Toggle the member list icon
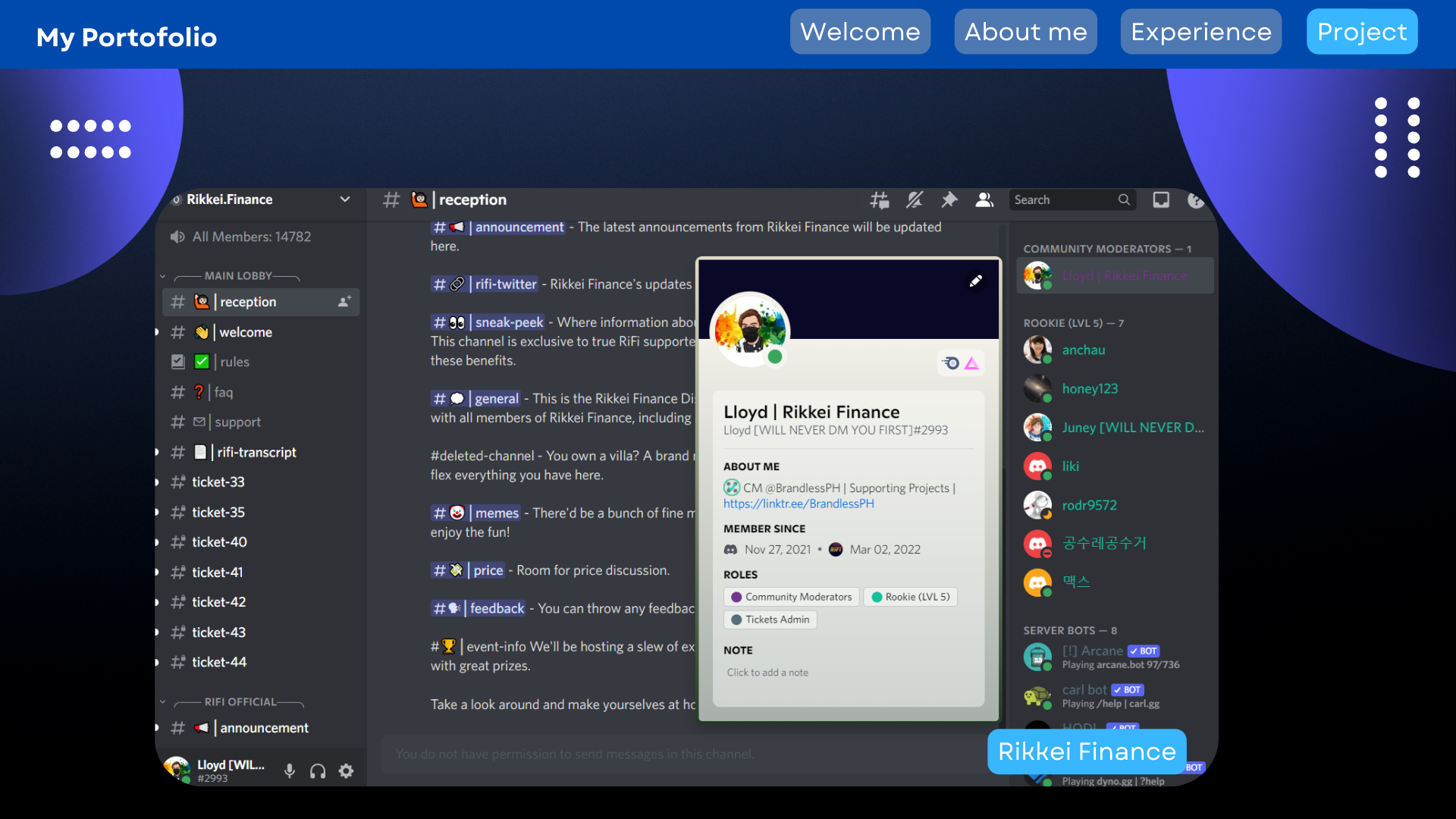This screenshot has width=1456, height=819. click(x=984, y=199)
